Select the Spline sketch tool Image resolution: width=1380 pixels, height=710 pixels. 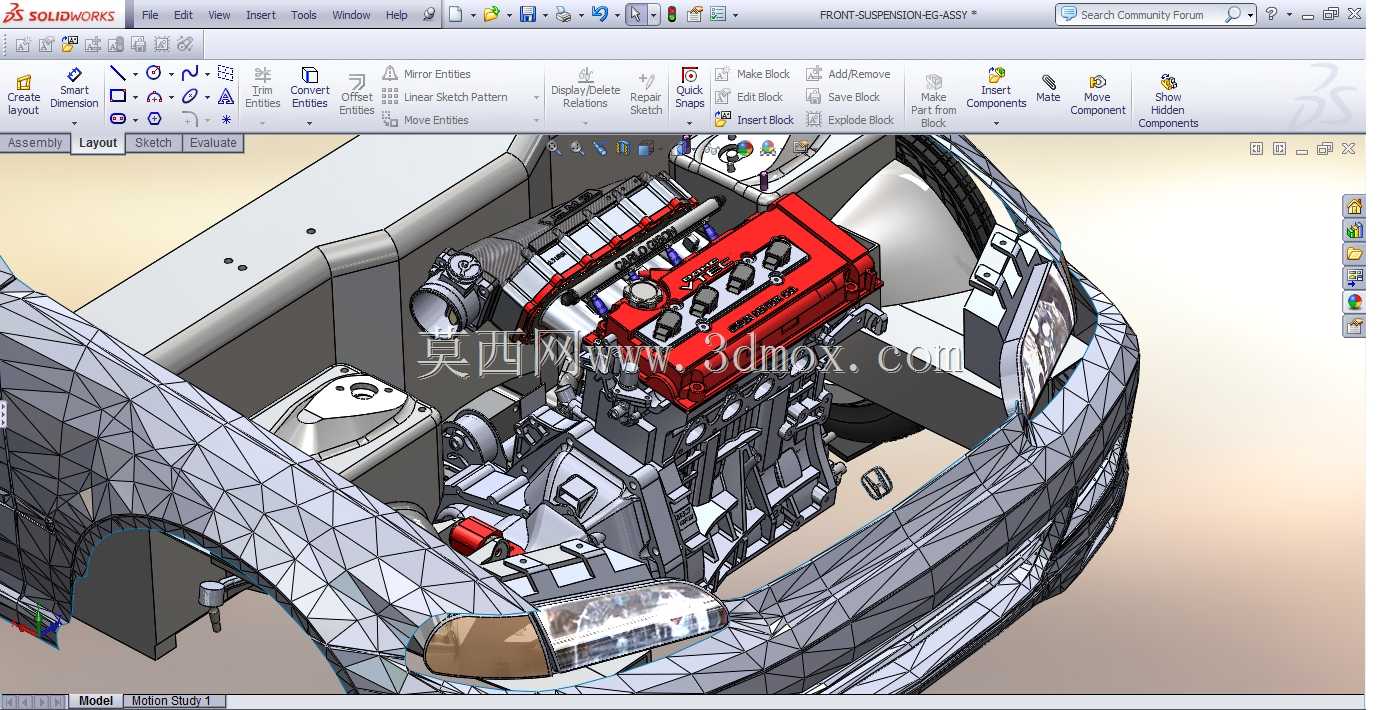[189, 74]
